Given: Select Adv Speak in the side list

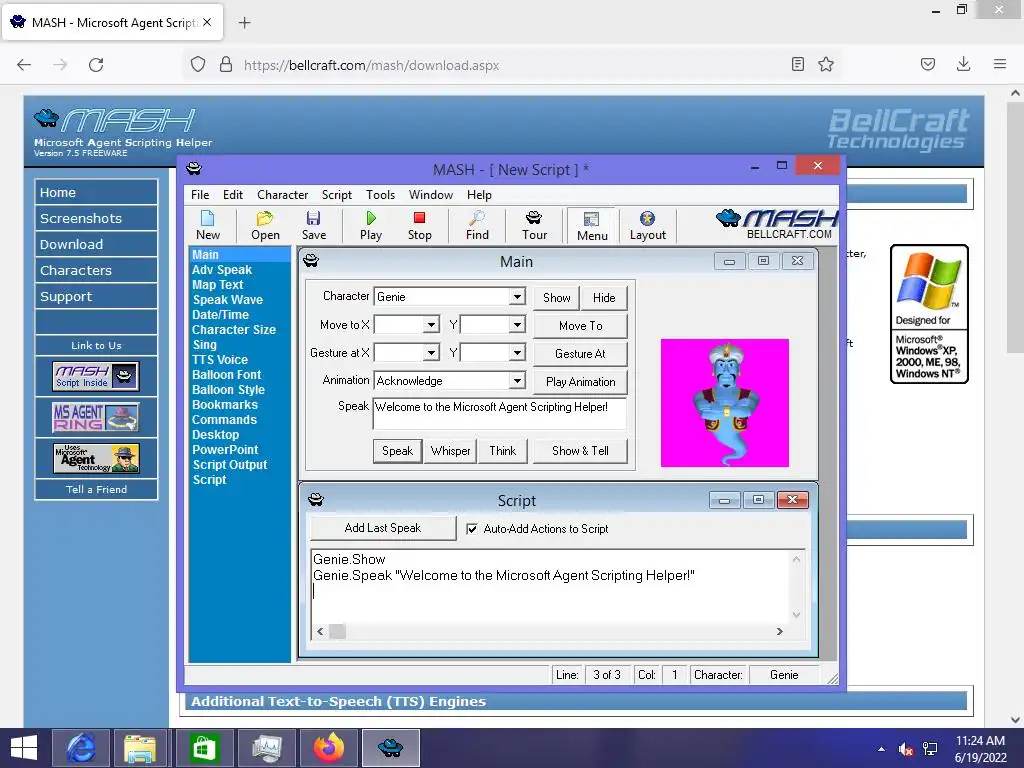Looking at the screenshot, I should pos(222,270).
